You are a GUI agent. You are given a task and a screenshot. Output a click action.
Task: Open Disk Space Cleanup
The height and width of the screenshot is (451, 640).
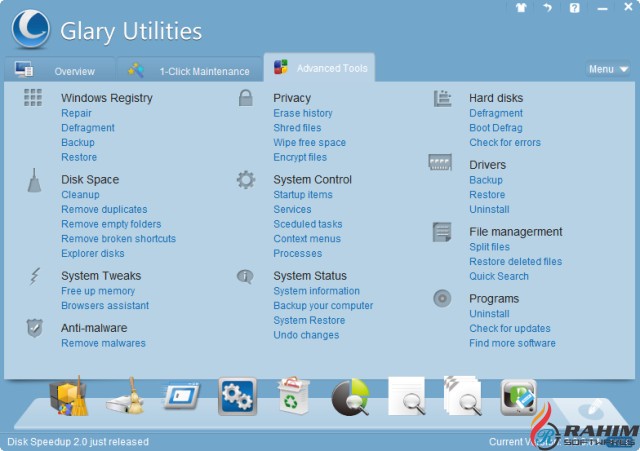[x=80, y=195]
